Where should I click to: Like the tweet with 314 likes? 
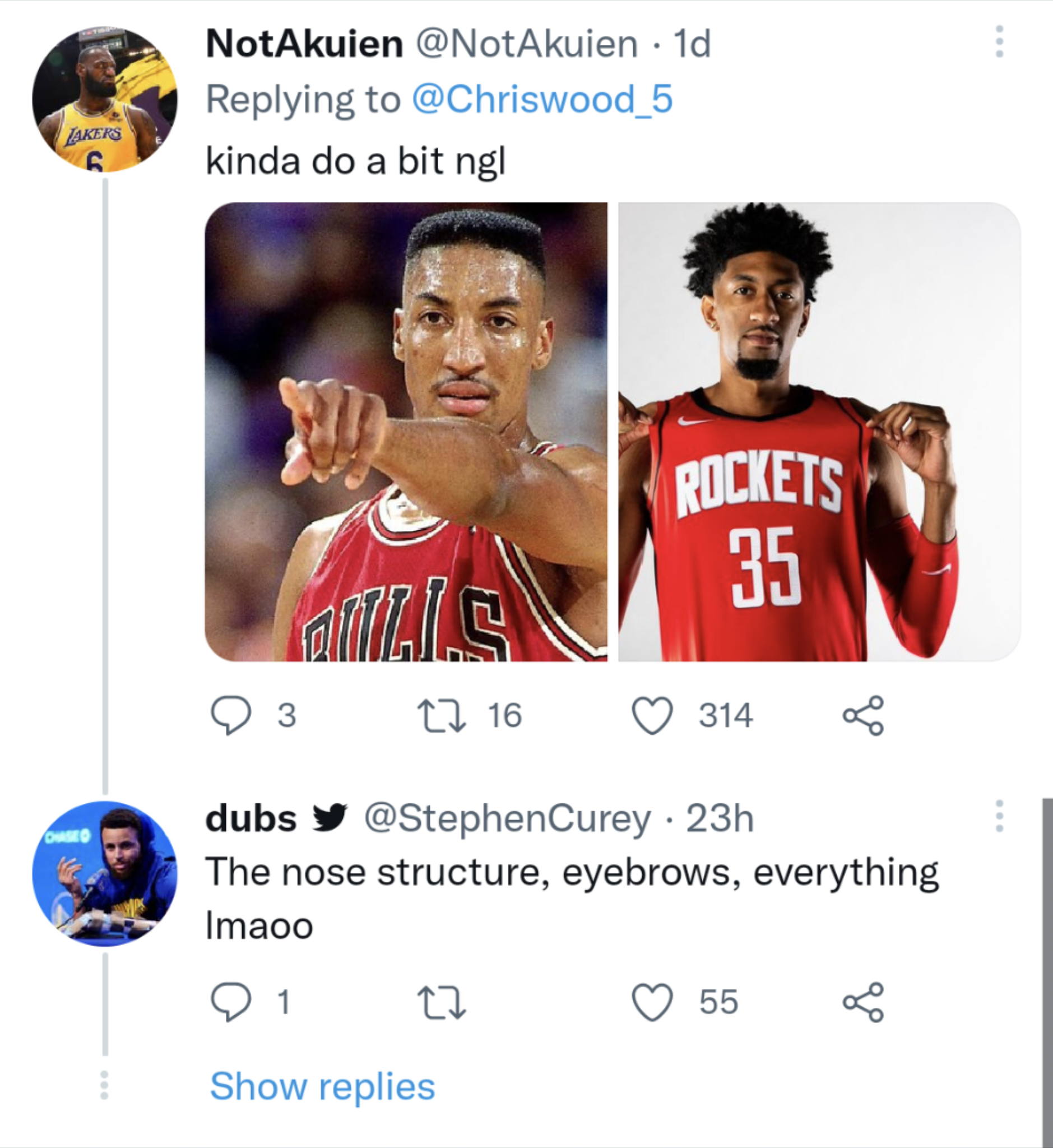652,715
